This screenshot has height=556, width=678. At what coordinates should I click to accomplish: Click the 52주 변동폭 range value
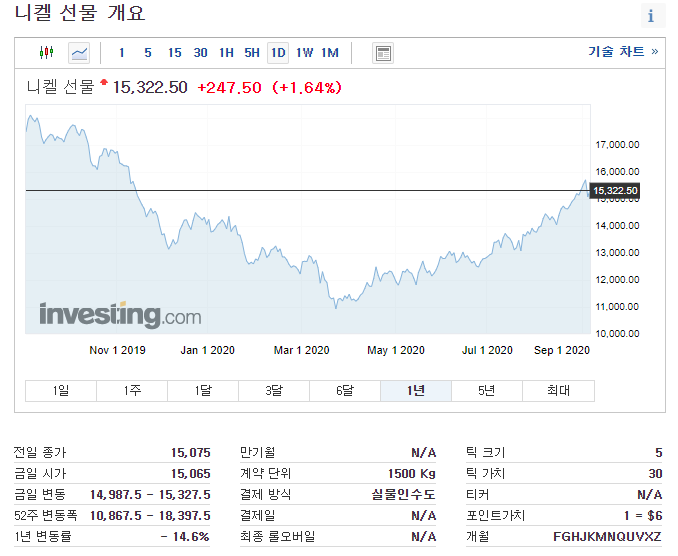tap(150, 516)
